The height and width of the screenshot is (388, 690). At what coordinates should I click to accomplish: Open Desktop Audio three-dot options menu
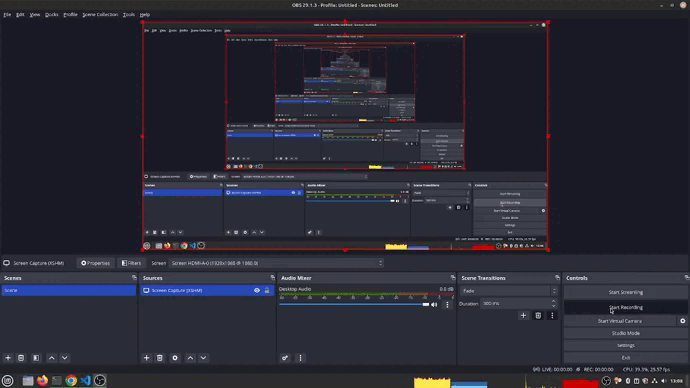pos(448,304)
